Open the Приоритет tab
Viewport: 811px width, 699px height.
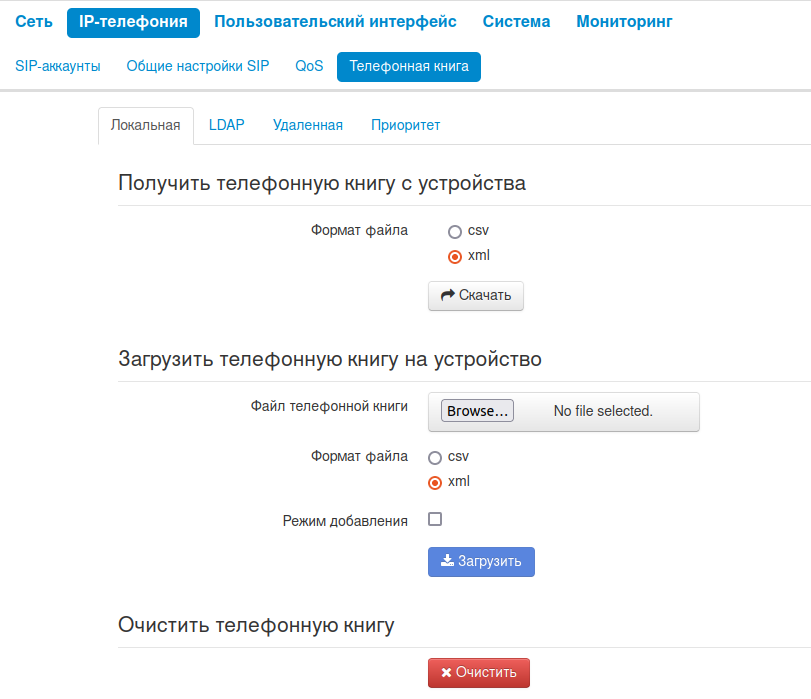(405, 125)
